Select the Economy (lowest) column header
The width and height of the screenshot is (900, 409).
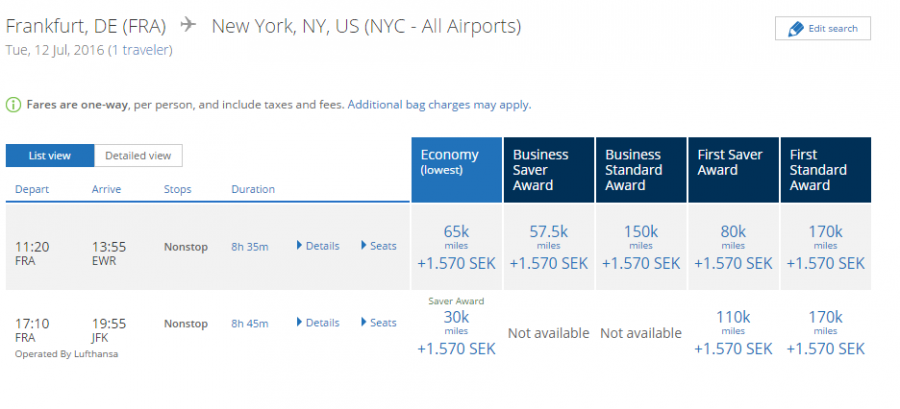pos(456,169)
